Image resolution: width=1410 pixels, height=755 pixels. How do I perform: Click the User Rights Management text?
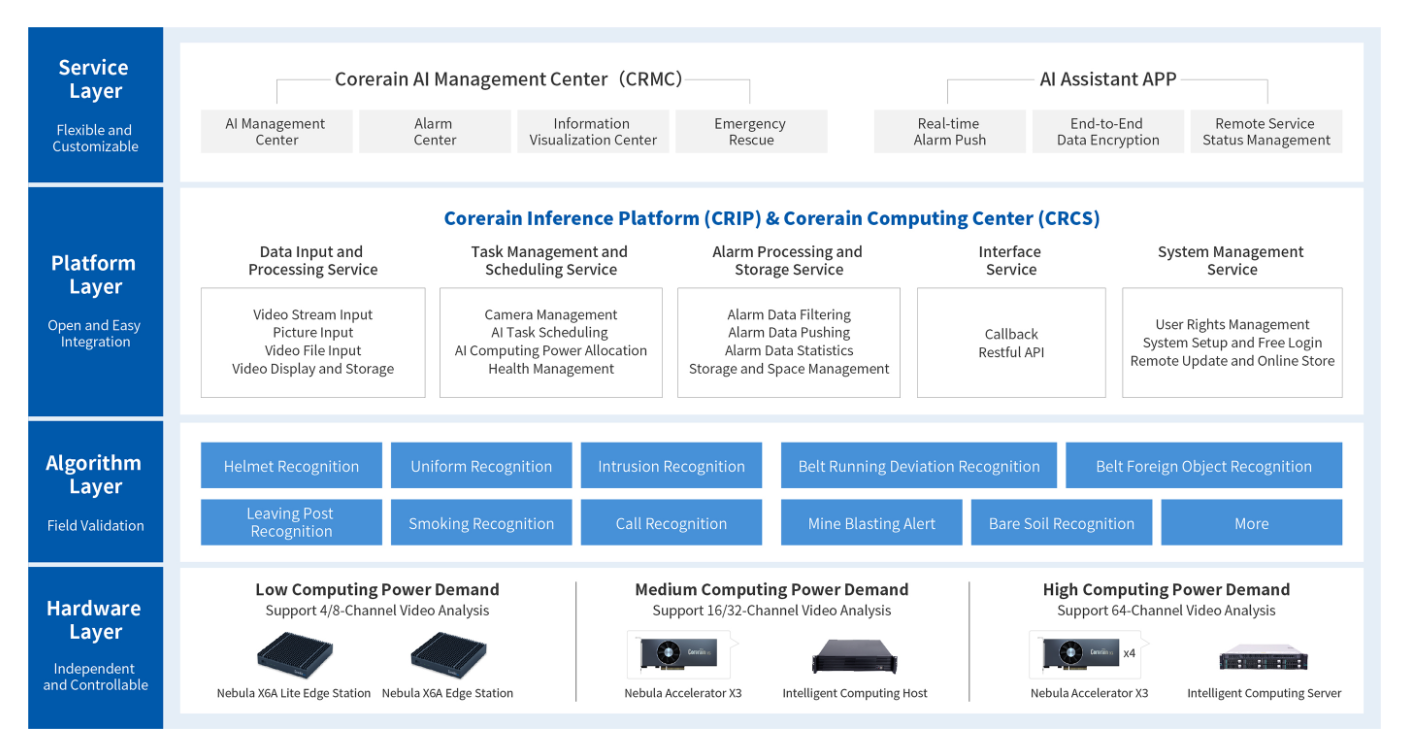click(1232, 325)
